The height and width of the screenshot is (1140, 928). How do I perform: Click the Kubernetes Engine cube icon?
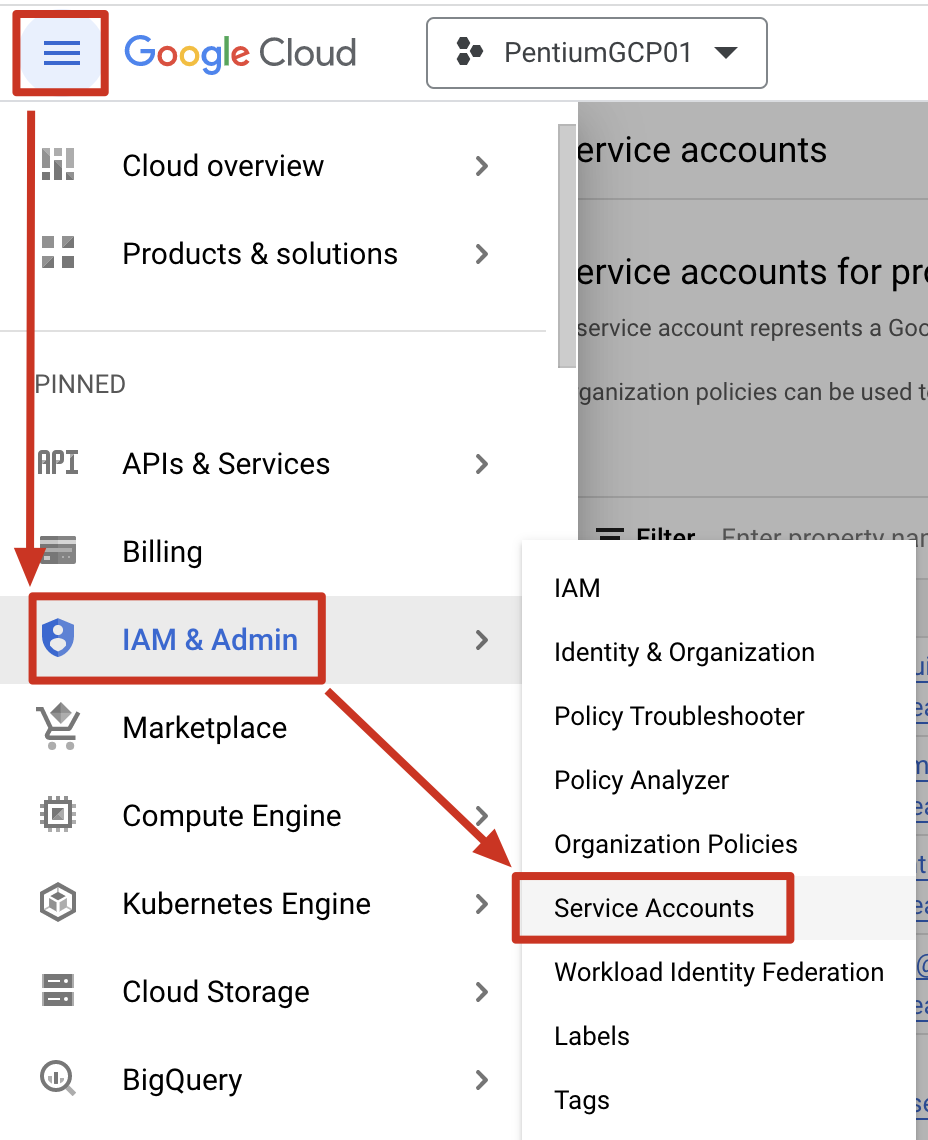coord(58,902)
